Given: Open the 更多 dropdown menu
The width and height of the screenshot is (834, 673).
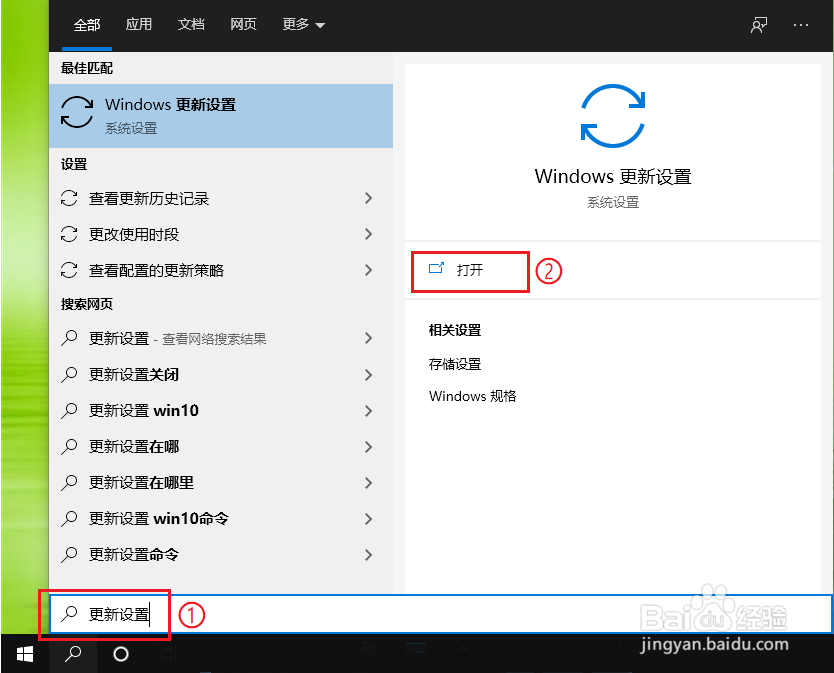Looking at the screenshot, I should 303,24.
